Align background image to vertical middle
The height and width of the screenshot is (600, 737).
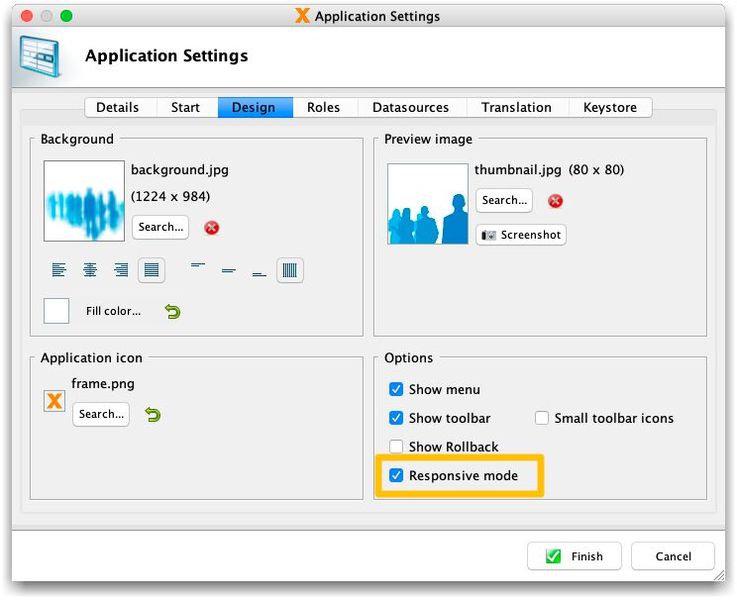pos(228,270)
